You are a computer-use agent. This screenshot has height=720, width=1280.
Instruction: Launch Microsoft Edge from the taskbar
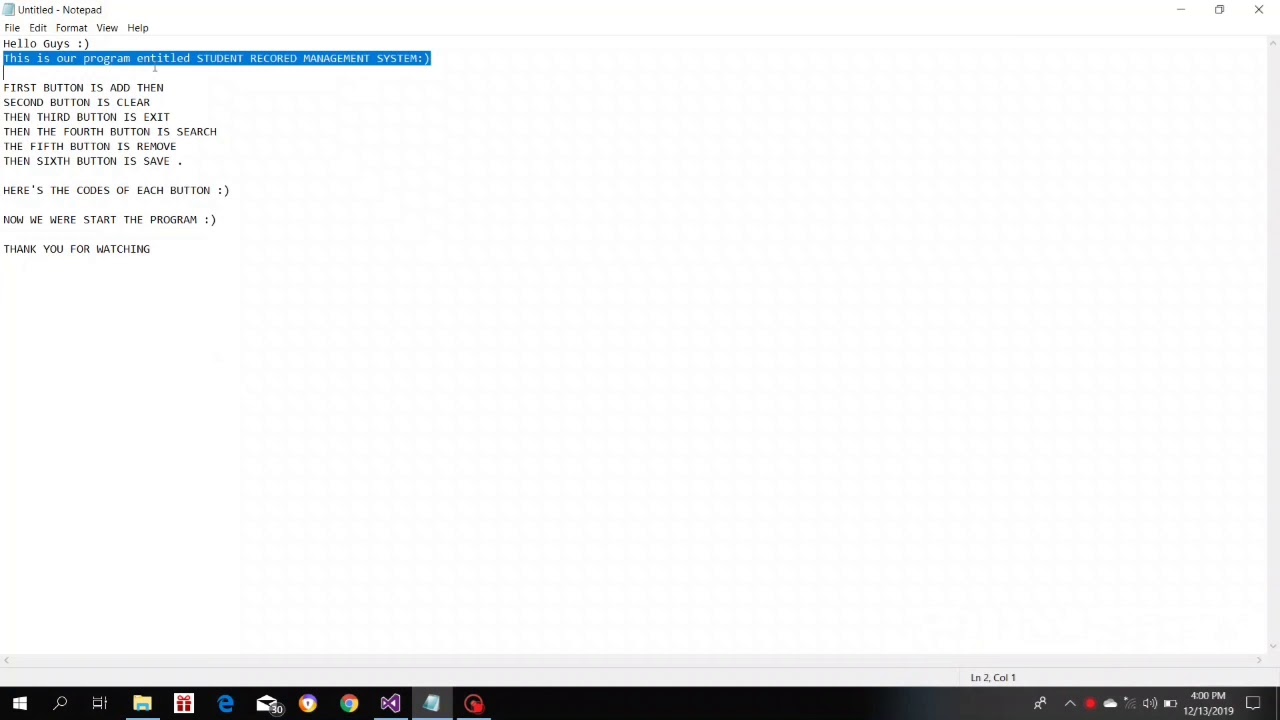click(x=226, y=704)
